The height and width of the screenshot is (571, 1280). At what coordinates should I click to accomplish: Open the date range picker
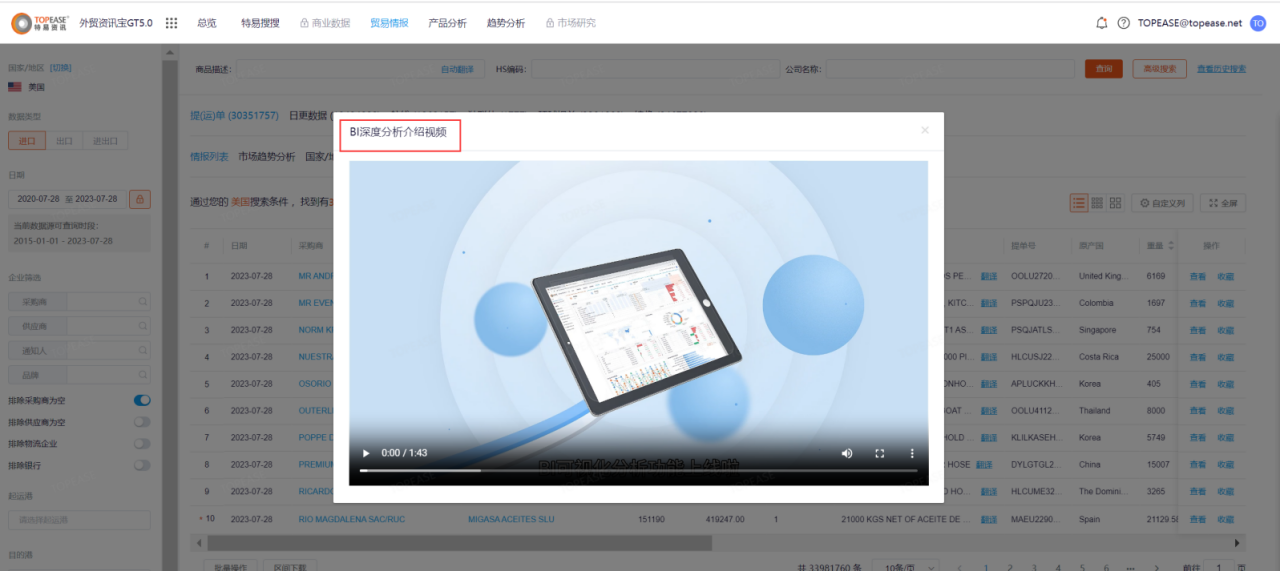tap(68, 199)
